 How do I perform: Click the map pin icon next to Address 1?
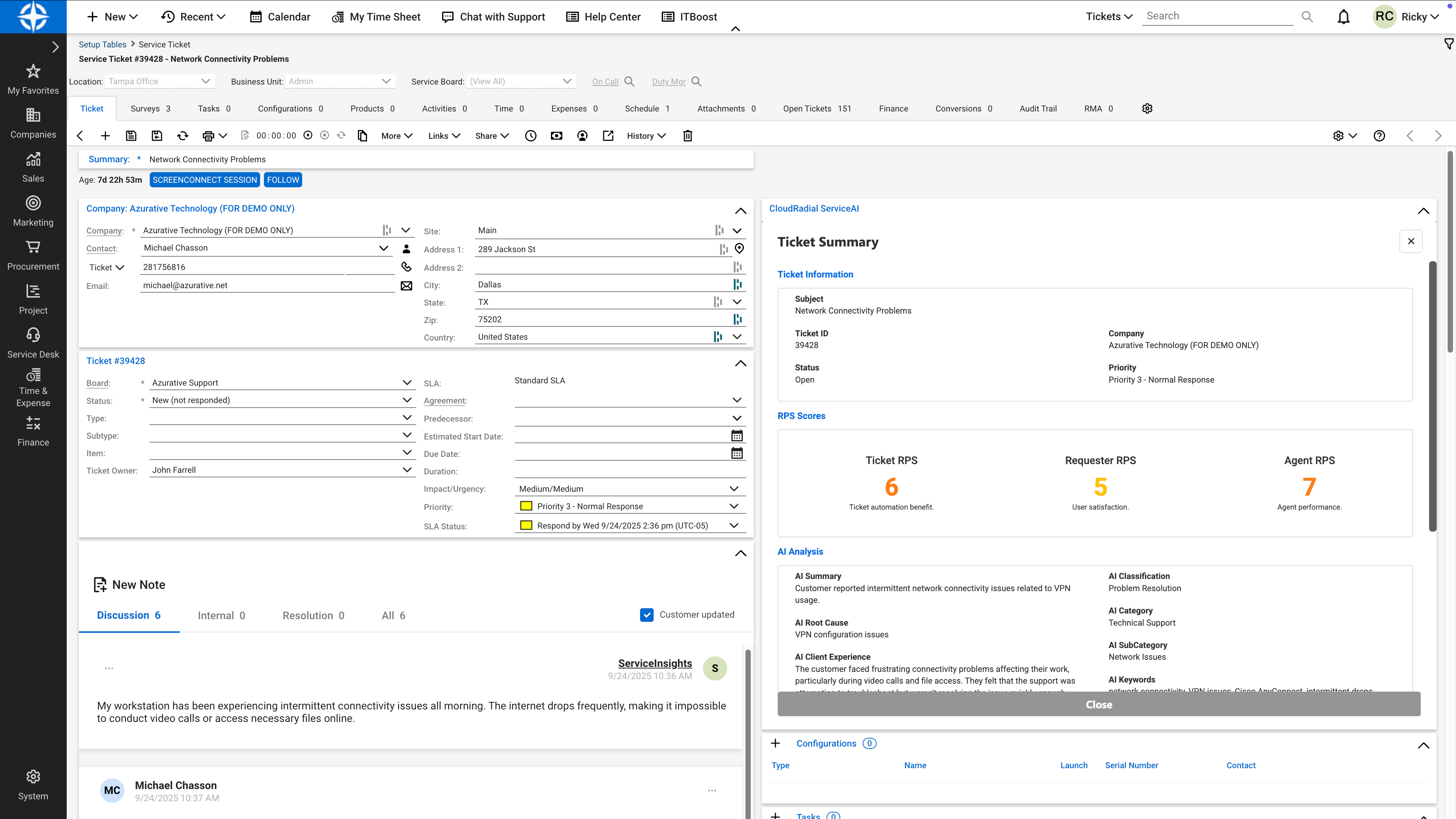tap(739, 249)
